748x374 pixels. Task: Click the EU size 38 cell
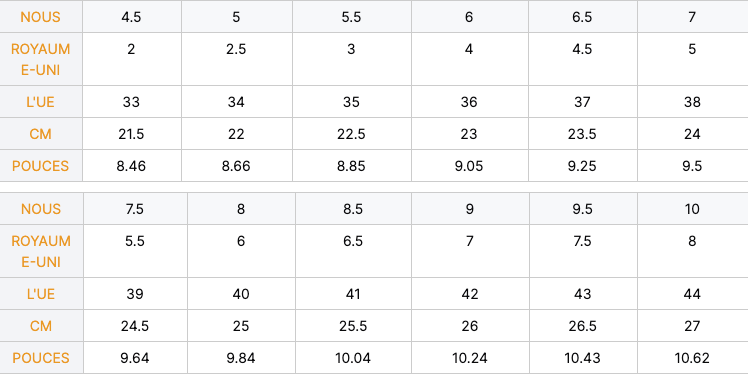point(693,102)
